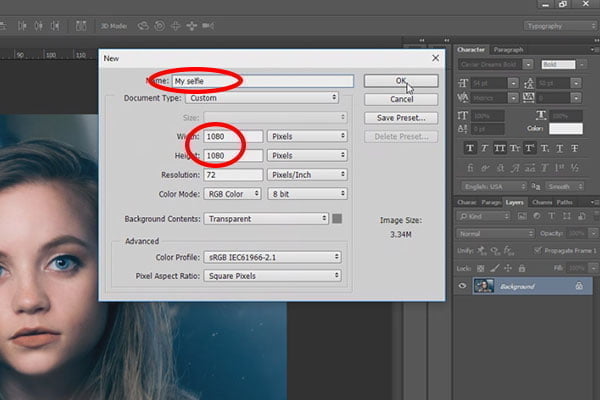Open the Typography workspace switcher dropdown

tap(560, 26)
